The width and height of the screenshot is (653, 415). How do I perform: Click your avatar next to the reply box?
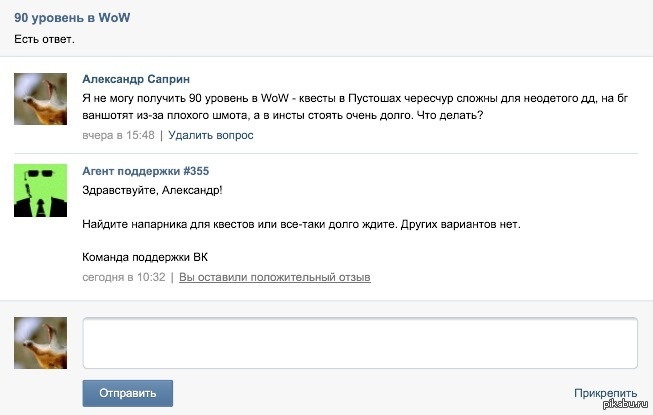point(40,343)
